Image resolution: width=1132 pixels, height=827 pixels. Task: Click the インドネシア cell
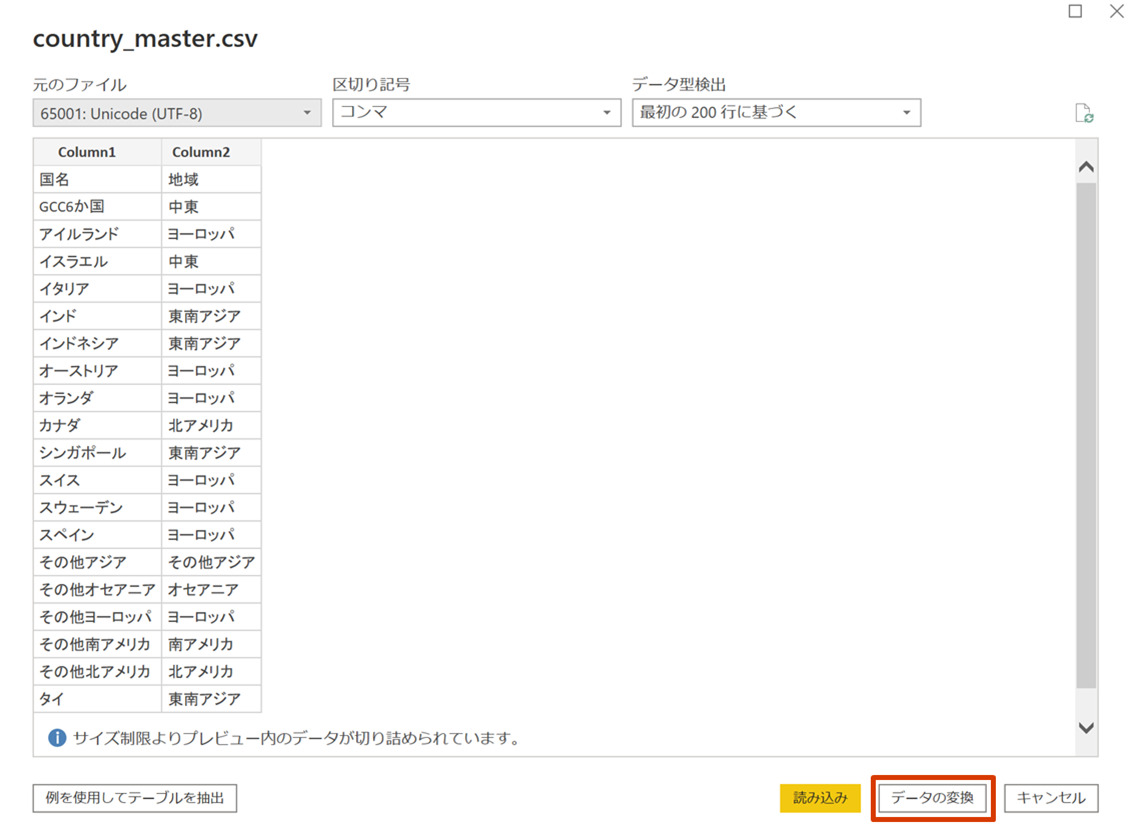(97, 344)
